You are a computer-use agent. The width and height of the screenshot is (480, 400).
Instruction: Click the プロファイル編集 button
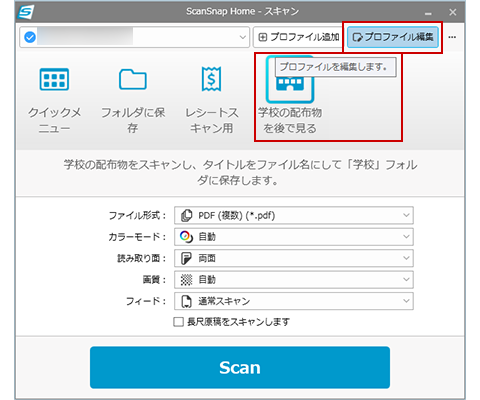click(393, 37)
